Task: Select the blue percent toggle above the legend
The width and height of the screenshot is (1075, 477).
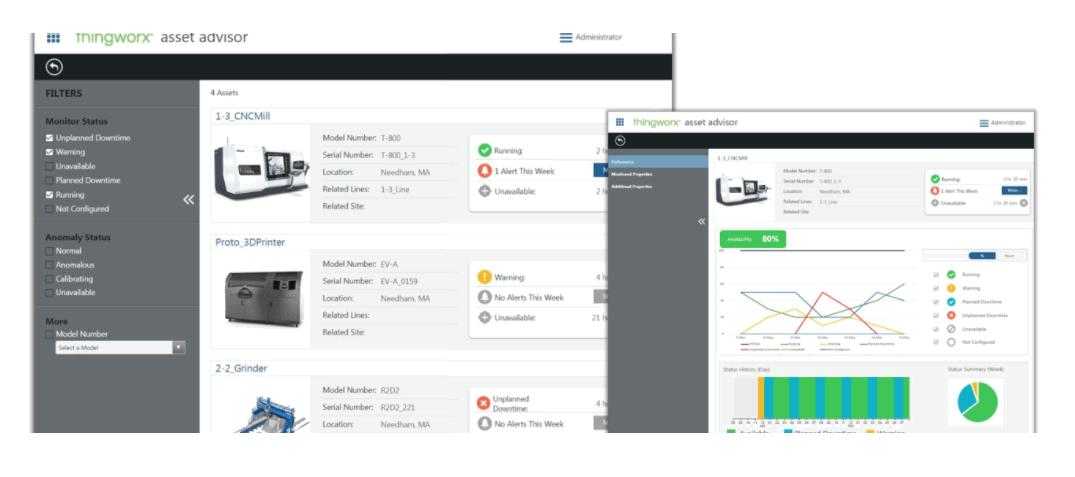Action: (982, 256)
